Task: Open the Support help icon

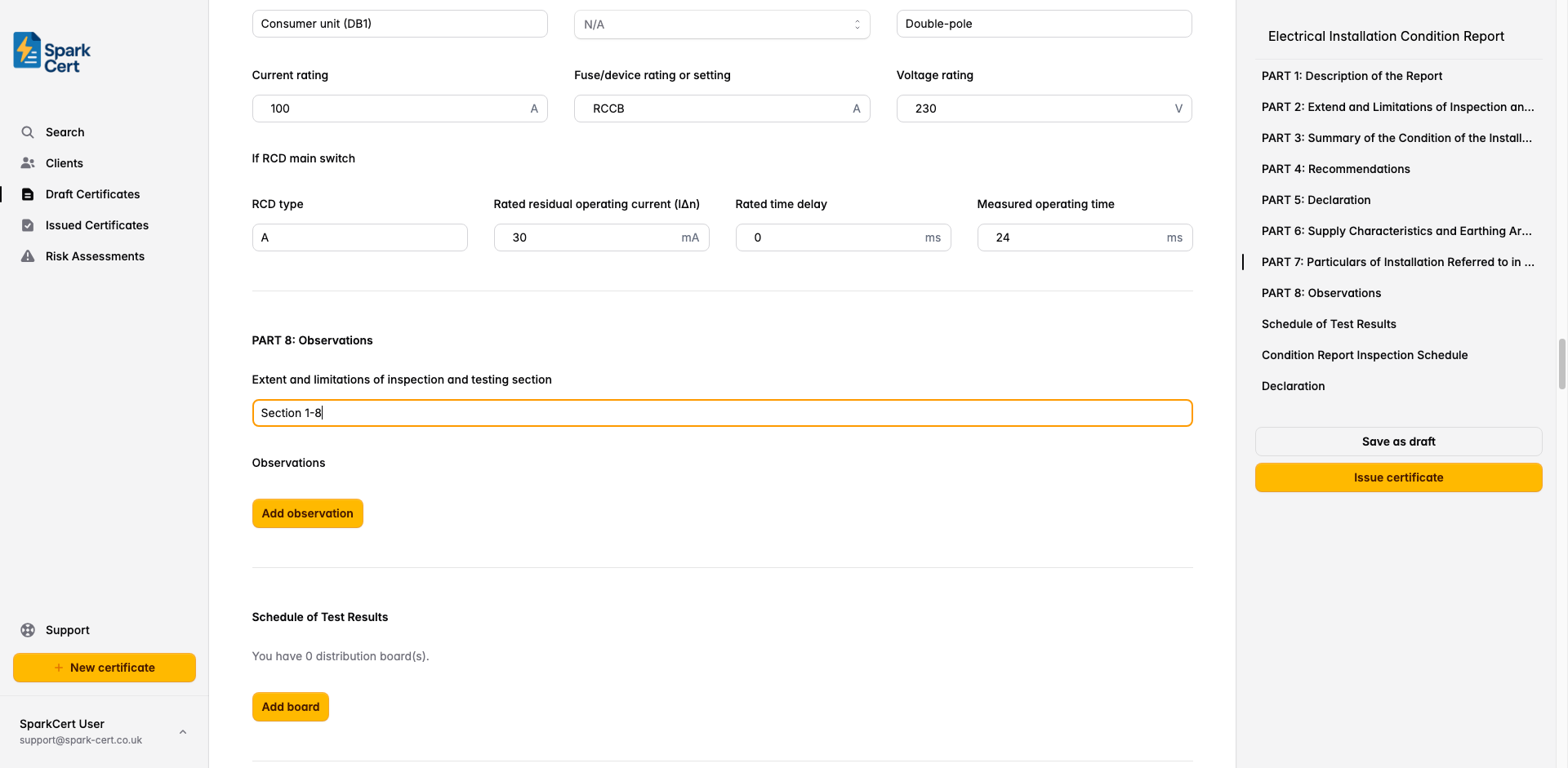Action: pos(28,629)
